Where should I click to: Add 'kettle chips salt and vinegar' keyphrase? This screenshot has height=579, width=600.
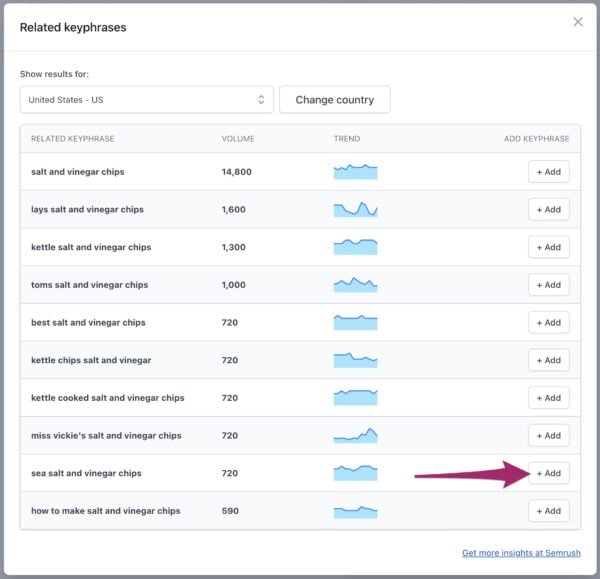tap(548, 360)
